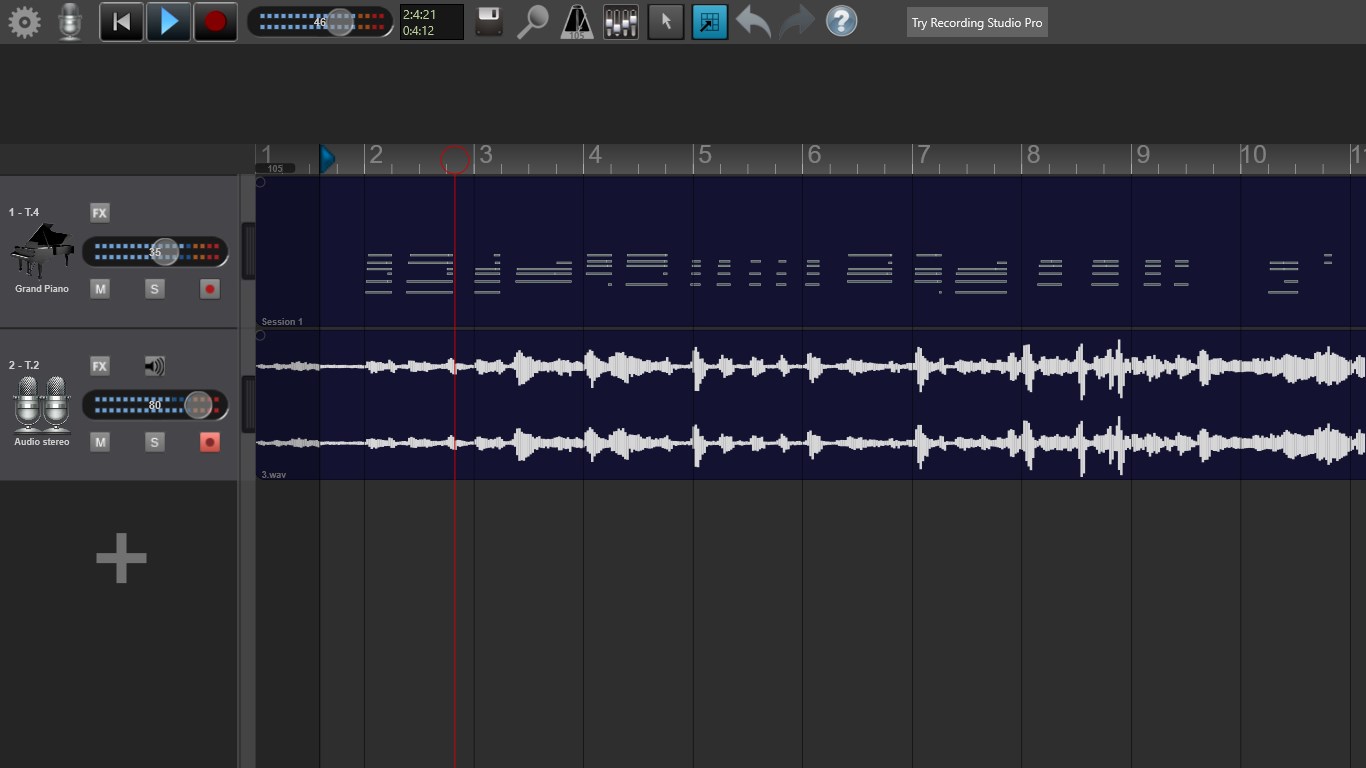
Task: Open the settings gear menu
Action: pyautogui.click(x=24, y=21)
